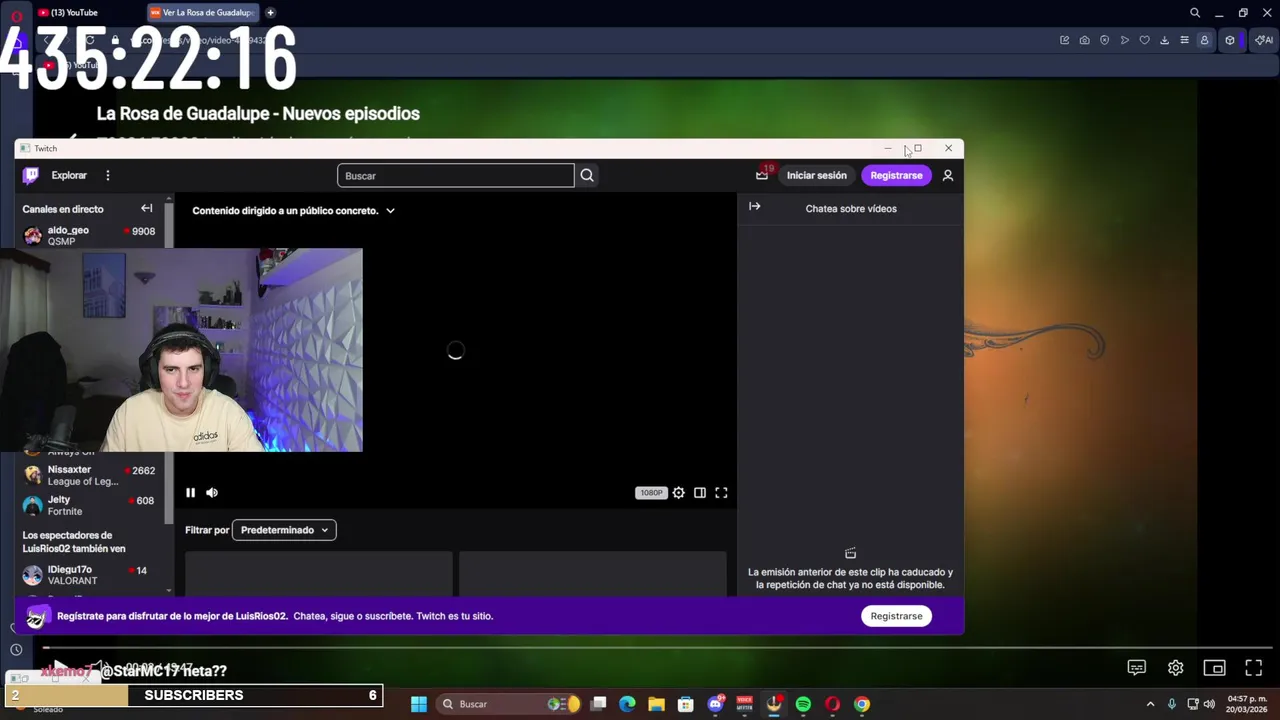Open the taskbar volume control
This screenshot has width=1280, height=720.
1209,704
